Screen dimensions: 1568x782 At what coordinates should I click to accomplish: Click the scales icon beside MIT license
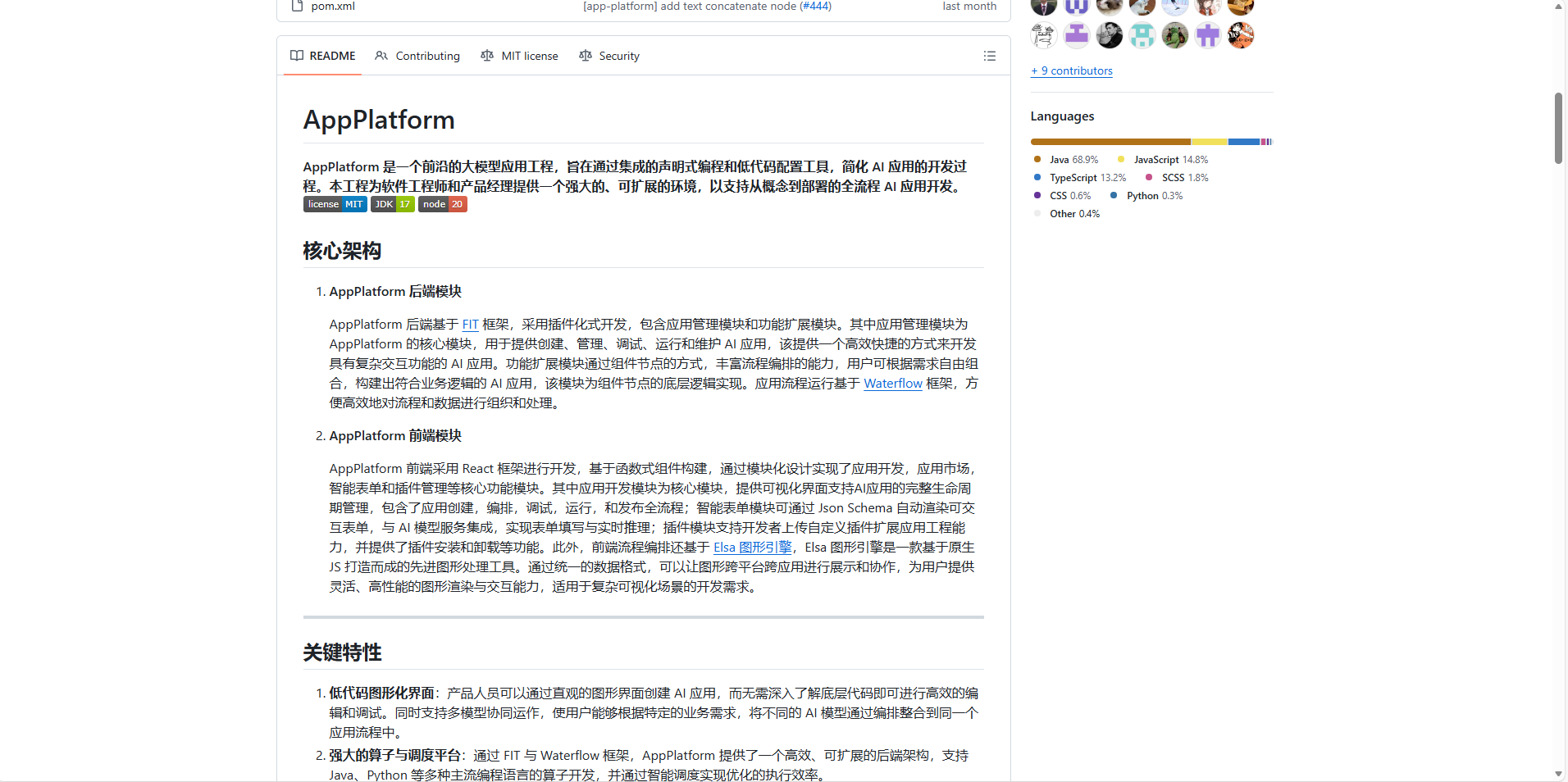coord(487,56)
